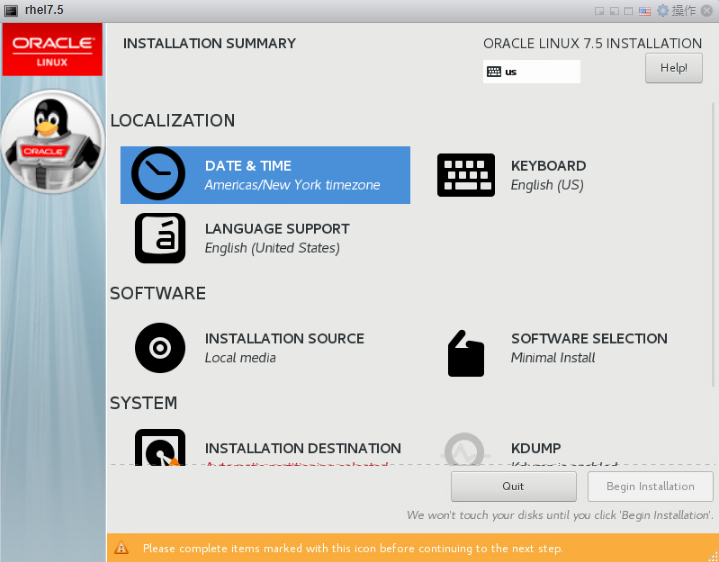Open the Kdump icon
This screenshot has width=719, height=562.
(x=465, y=449)
